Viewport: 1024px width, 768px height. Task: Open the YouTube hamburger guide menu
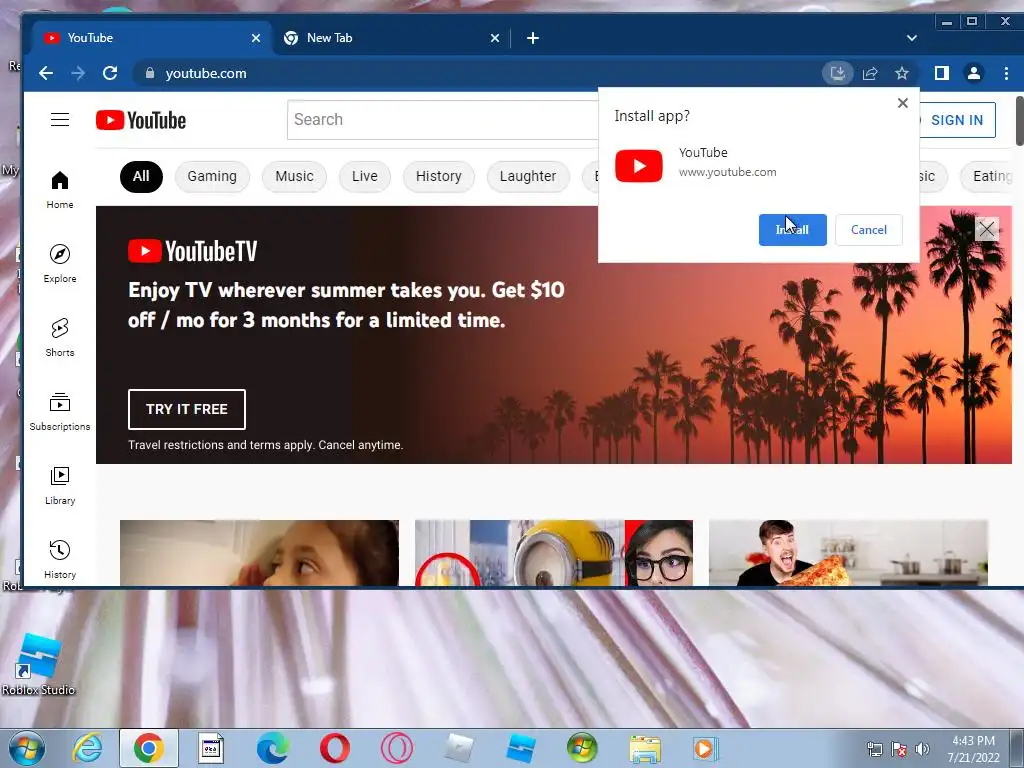click(60, 120)
